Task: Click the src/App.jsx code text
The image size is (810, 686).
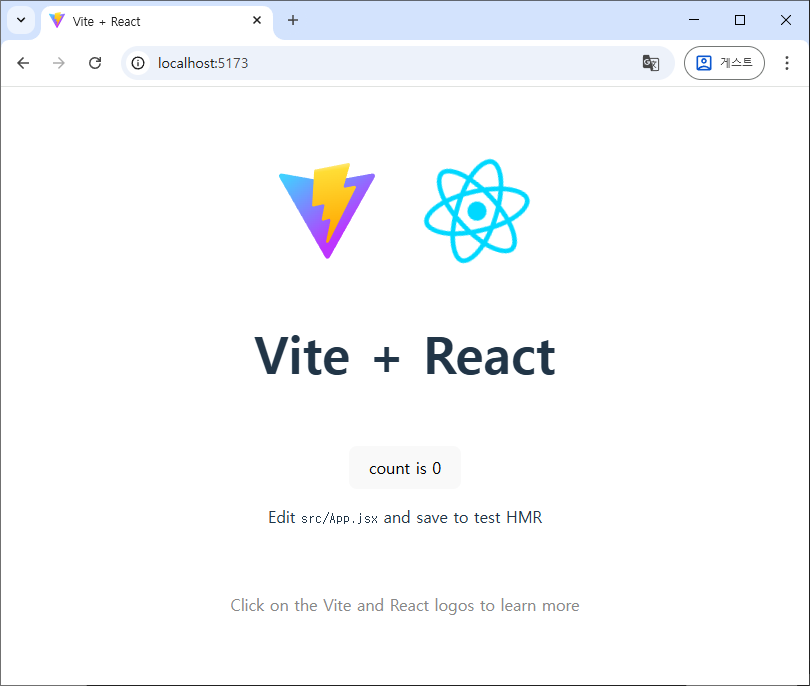Action: click(x=339, y=519)
